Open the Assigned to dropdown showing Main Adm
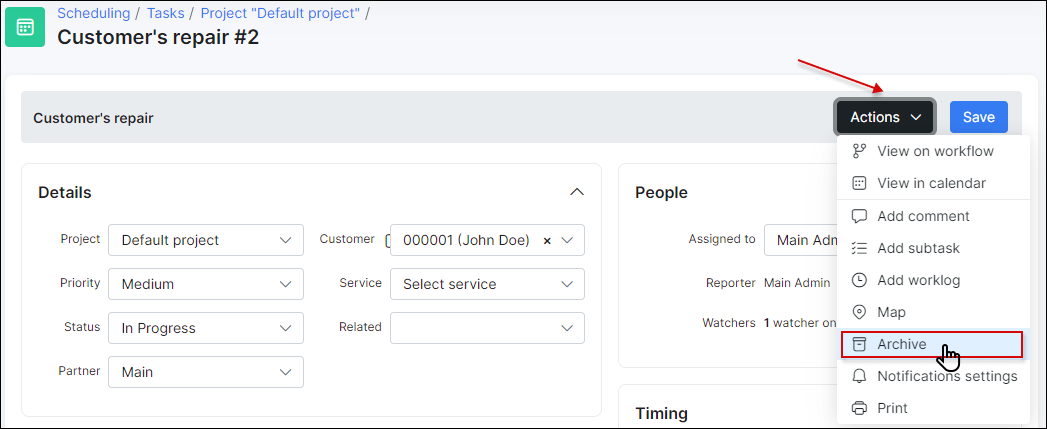1047x429 pixels. 801,240
